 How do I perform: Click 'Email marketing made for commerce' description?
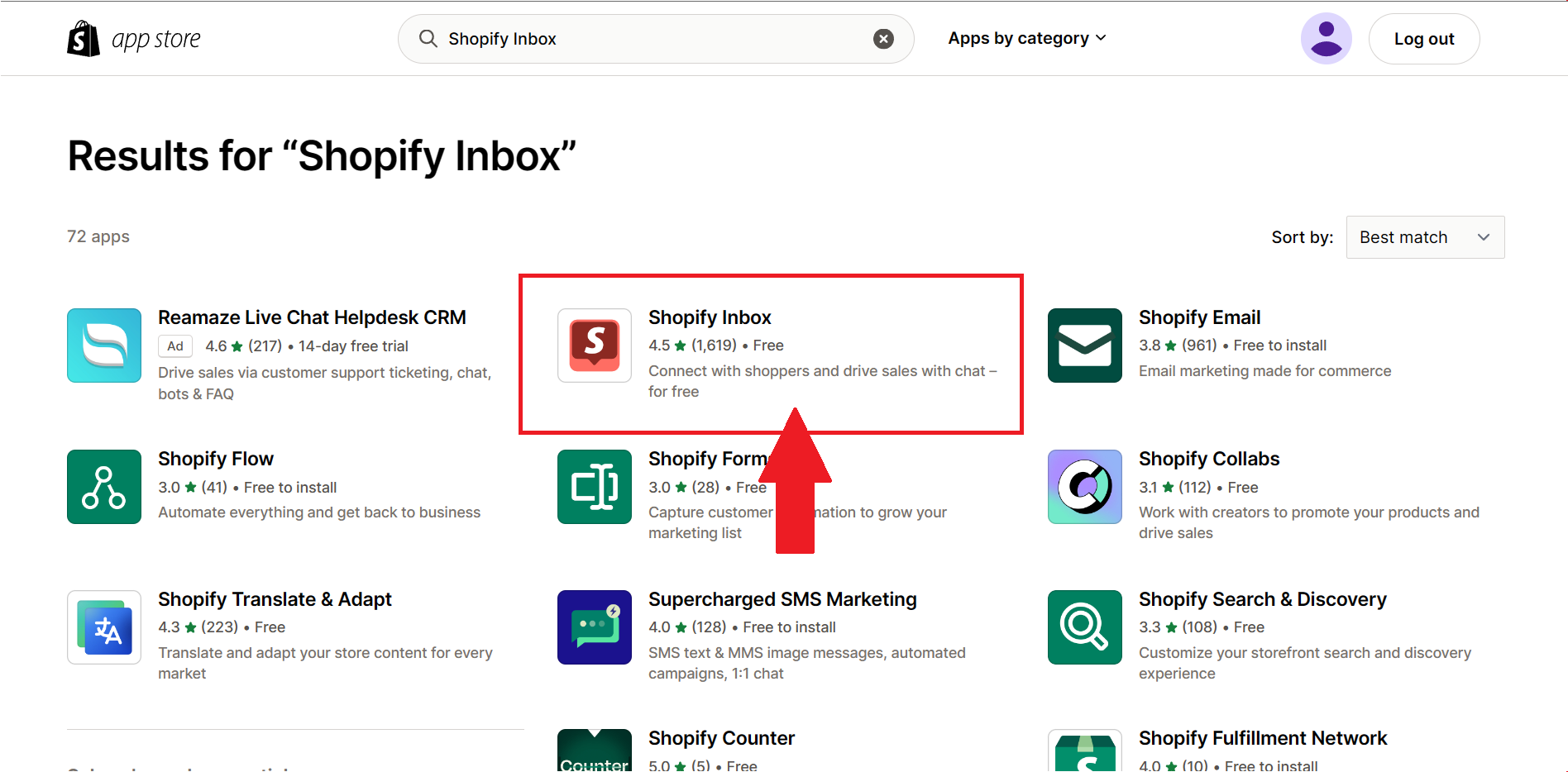click(x=1265, y=371)
